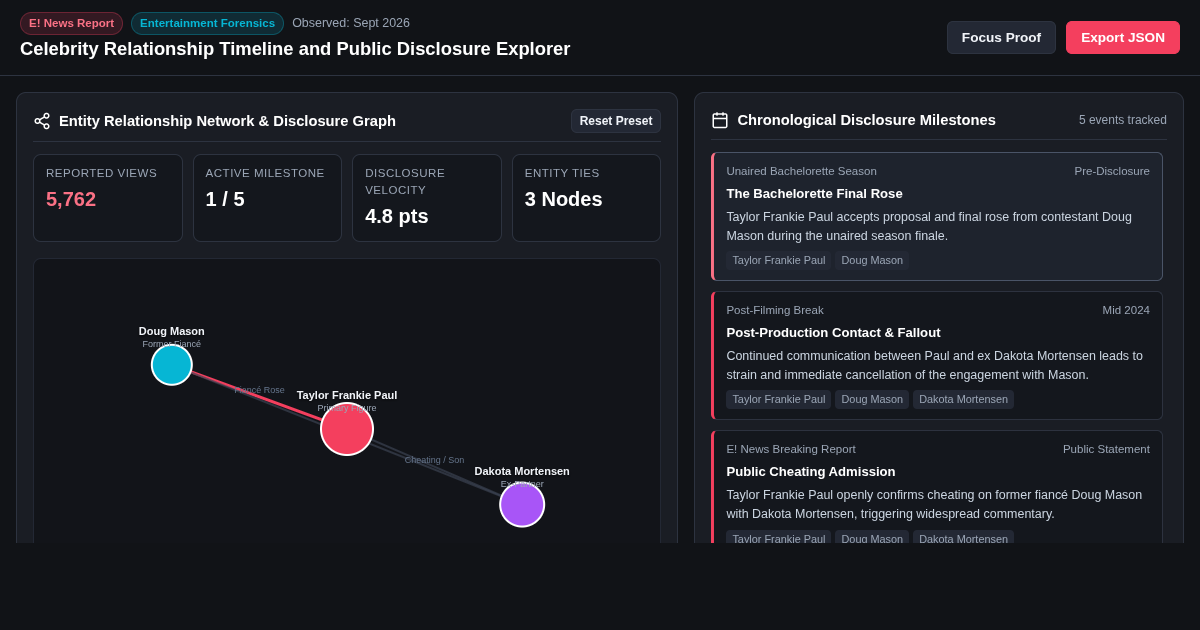Open Focus Proof
This screenshot has height=630, width=1200.
coord(1001,38)
